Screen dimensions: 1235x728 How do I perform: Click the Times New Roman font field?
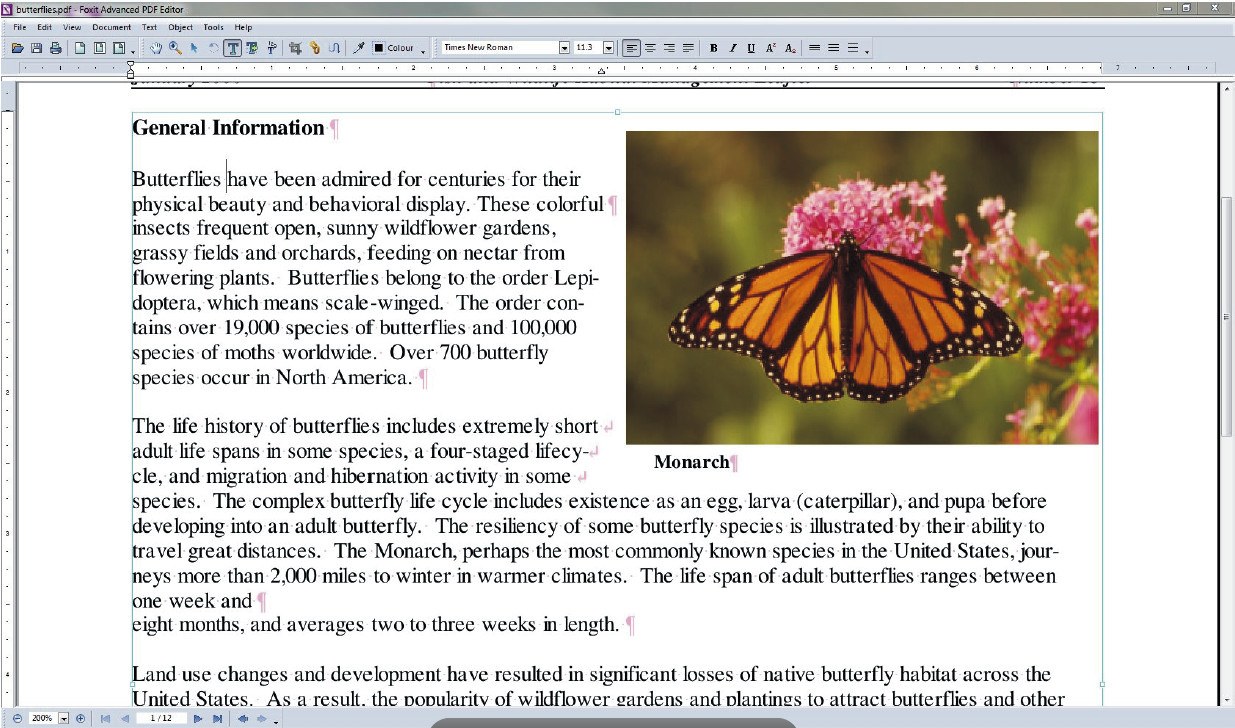coord(500,48)
